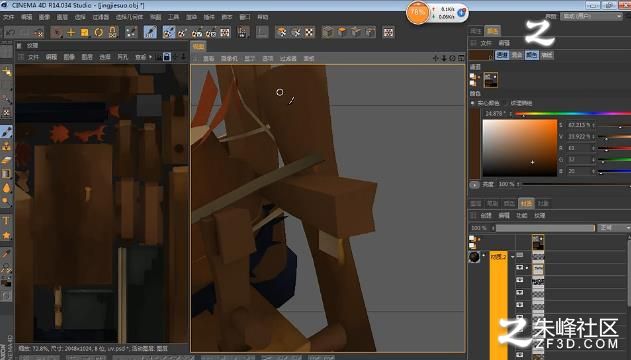Click the blue lock icon in texture panel menu bar
Viewport: 631px width, 360px height.
pyautogui.click(x=167, y=57)
